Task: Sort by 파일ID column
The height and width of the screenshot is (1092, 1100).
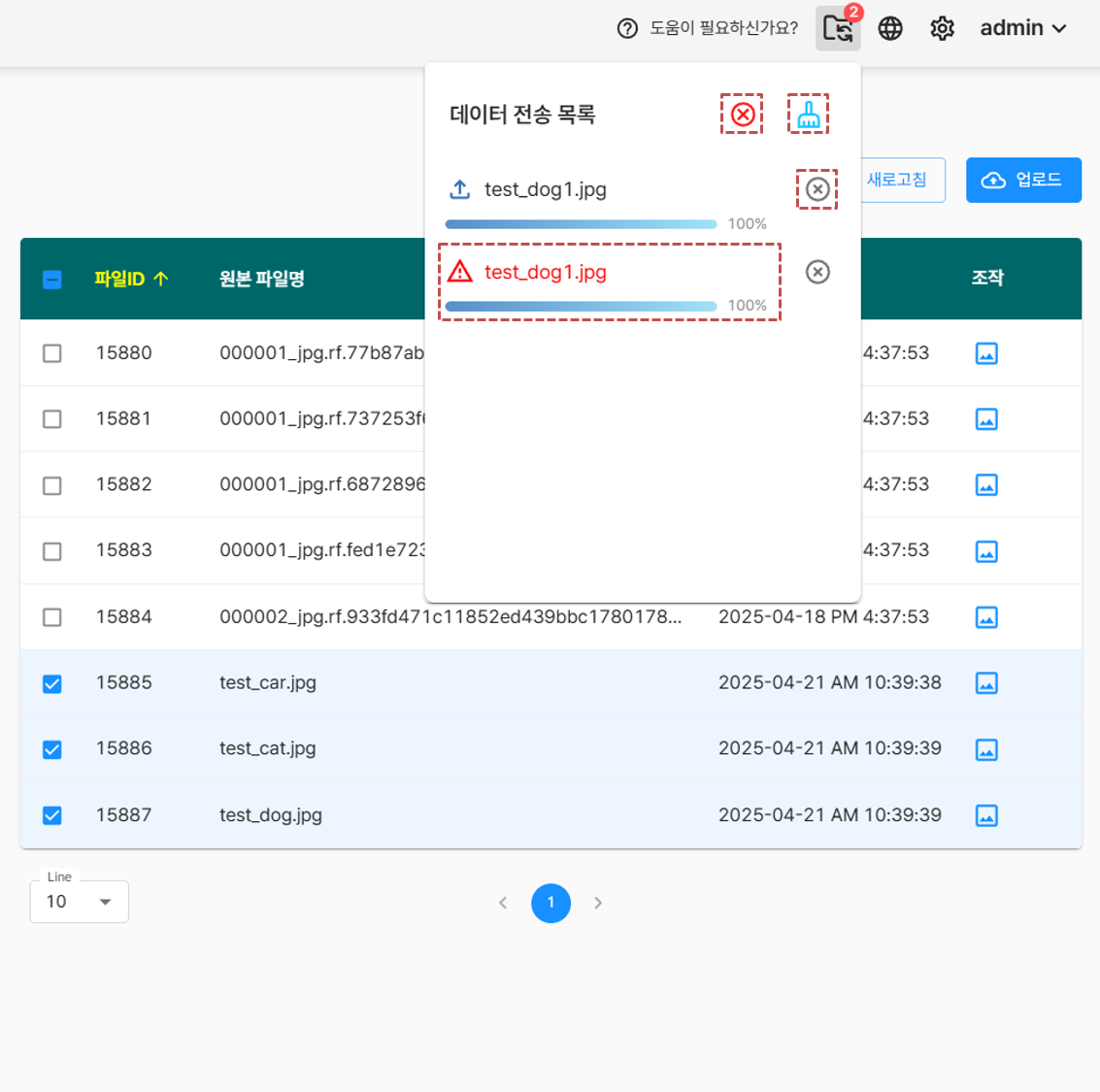Action: tap(131, 280)
